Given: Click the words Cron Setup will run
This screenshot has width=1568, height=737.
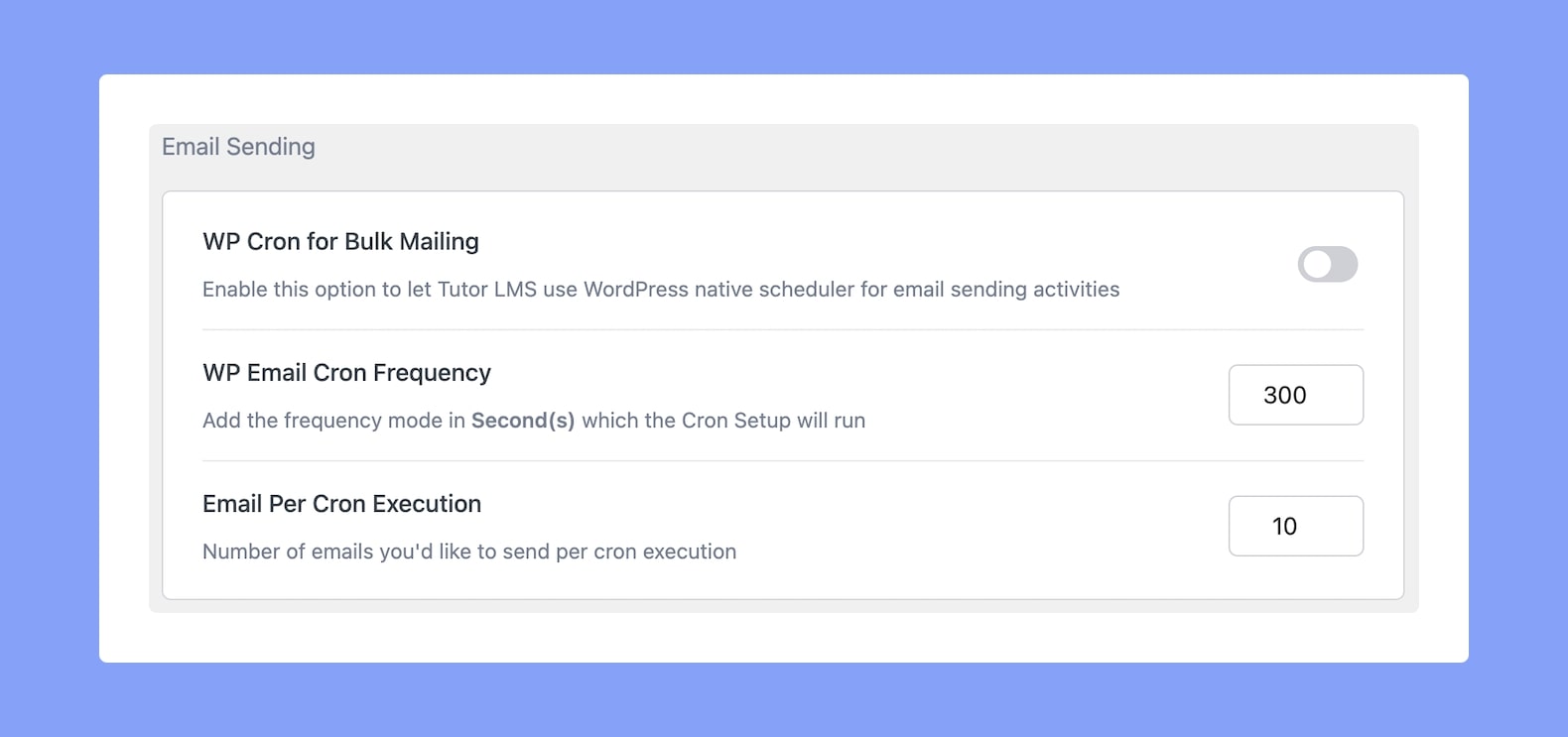Looking at the screenshot, I should (773, 421).
